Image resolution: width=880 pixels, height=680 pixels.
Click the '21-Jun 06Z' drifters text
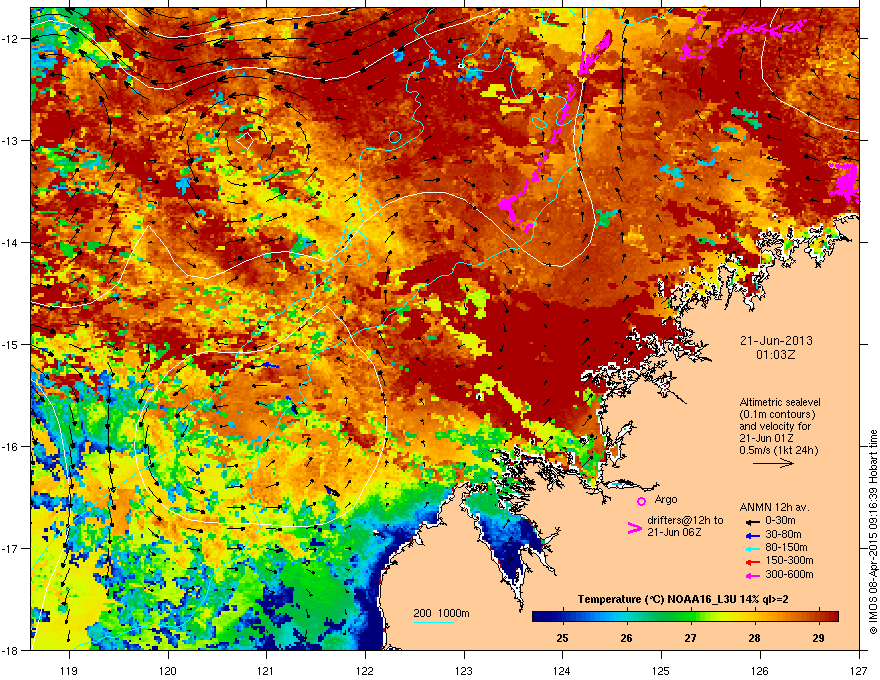674,532
